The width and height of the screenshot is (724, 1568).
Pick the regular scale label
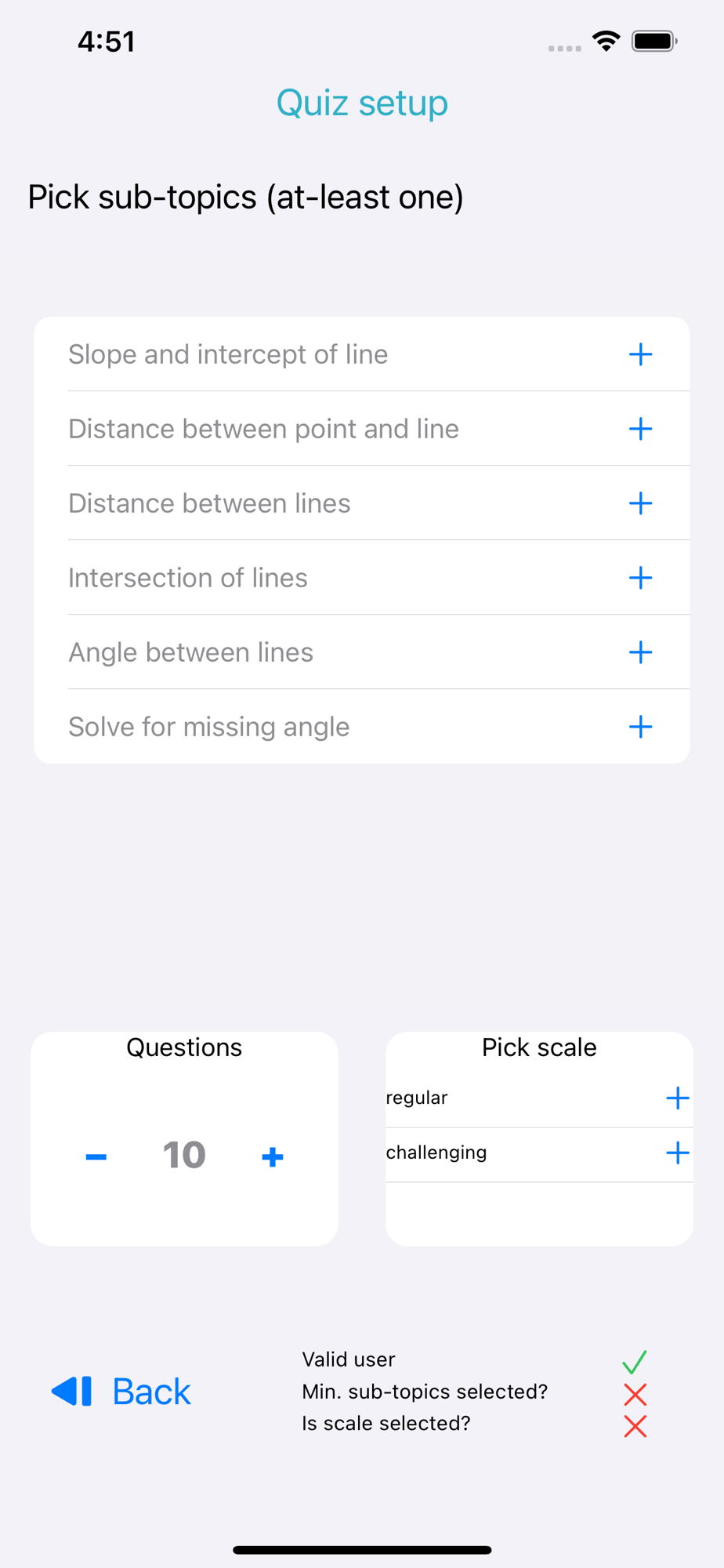coord(417,1098)
